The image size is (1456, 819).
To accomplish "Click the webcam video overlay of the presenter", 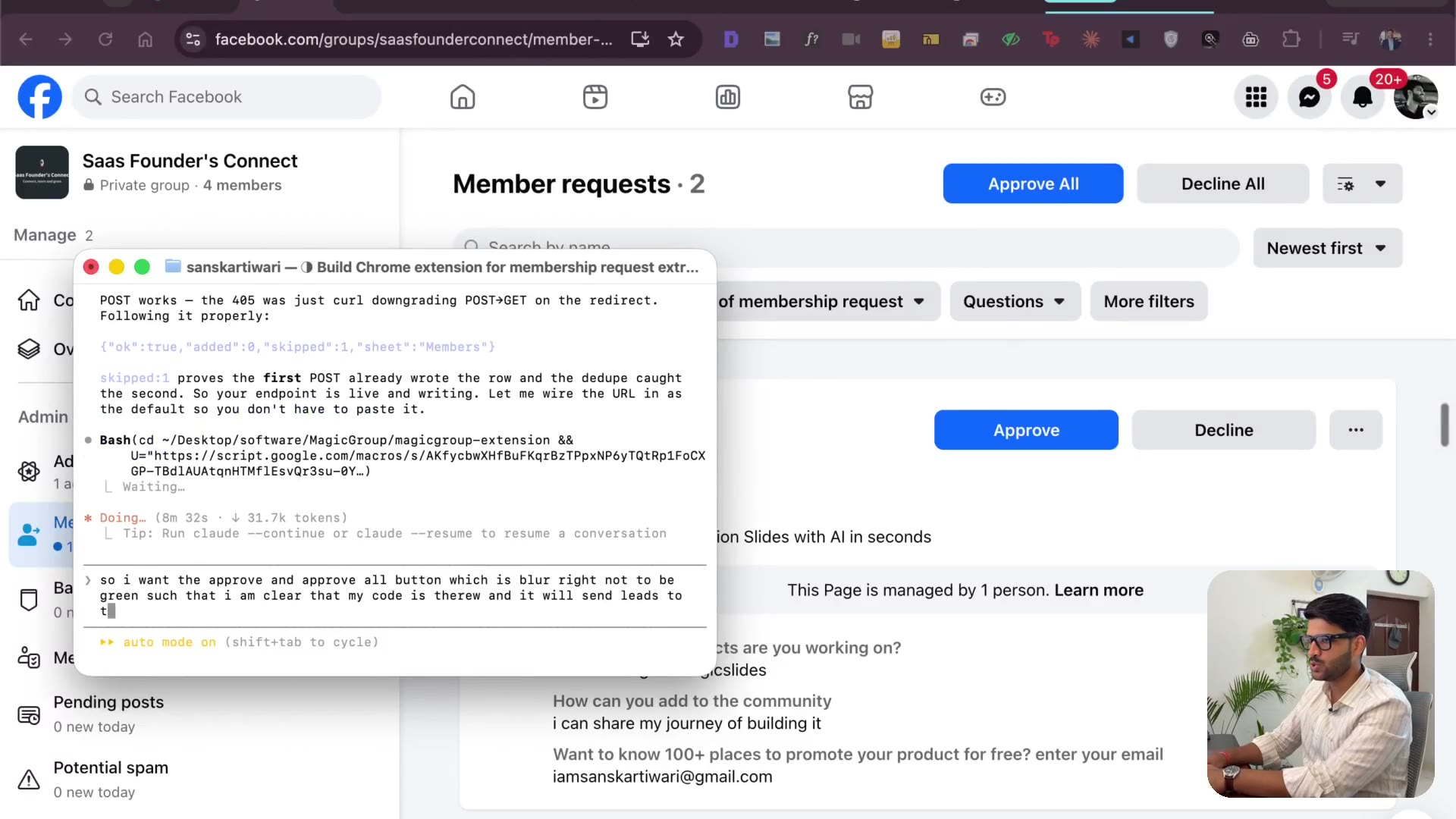I will (1320, 684).
